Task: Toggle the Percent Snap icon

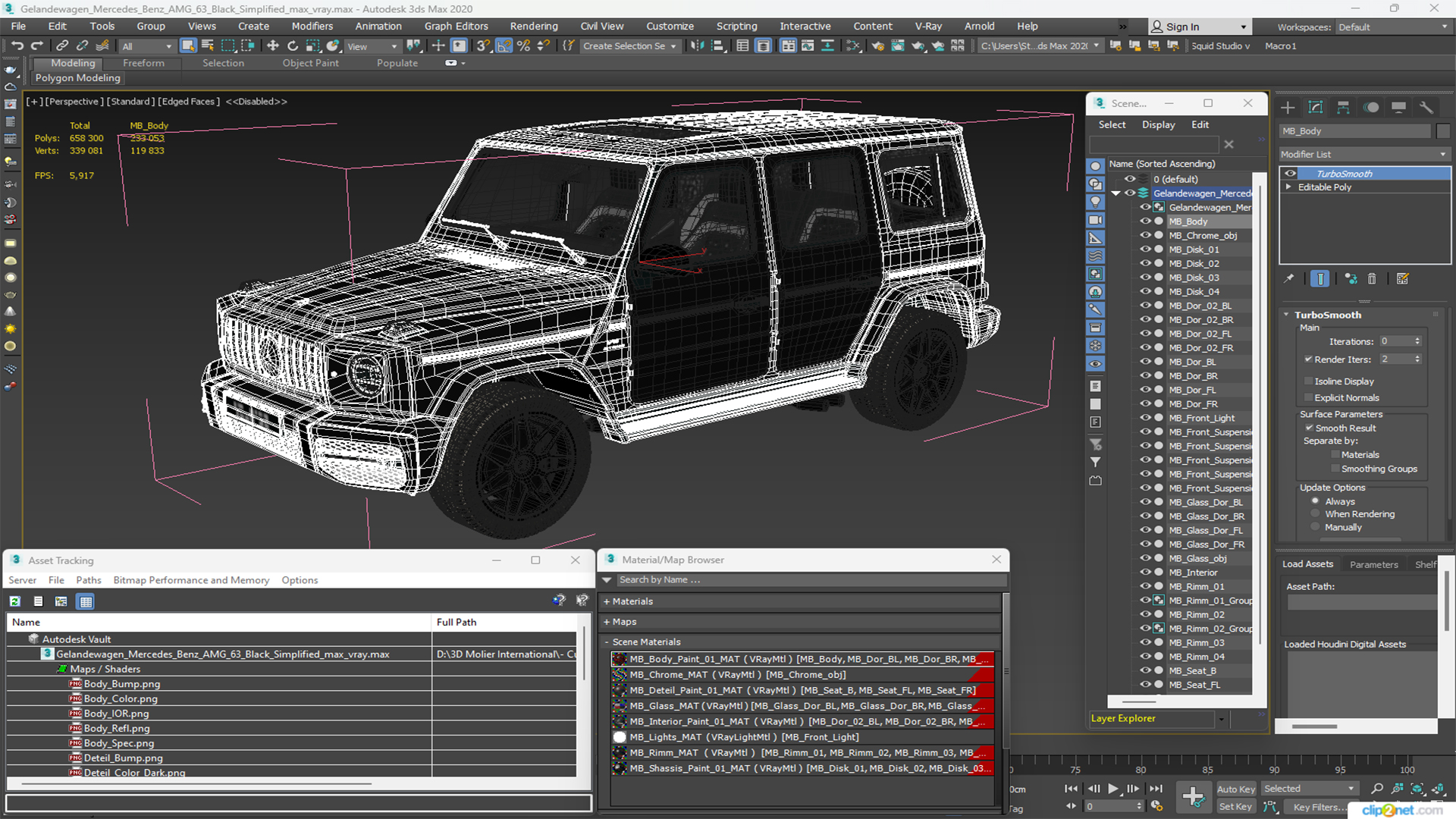Action: 523,46
